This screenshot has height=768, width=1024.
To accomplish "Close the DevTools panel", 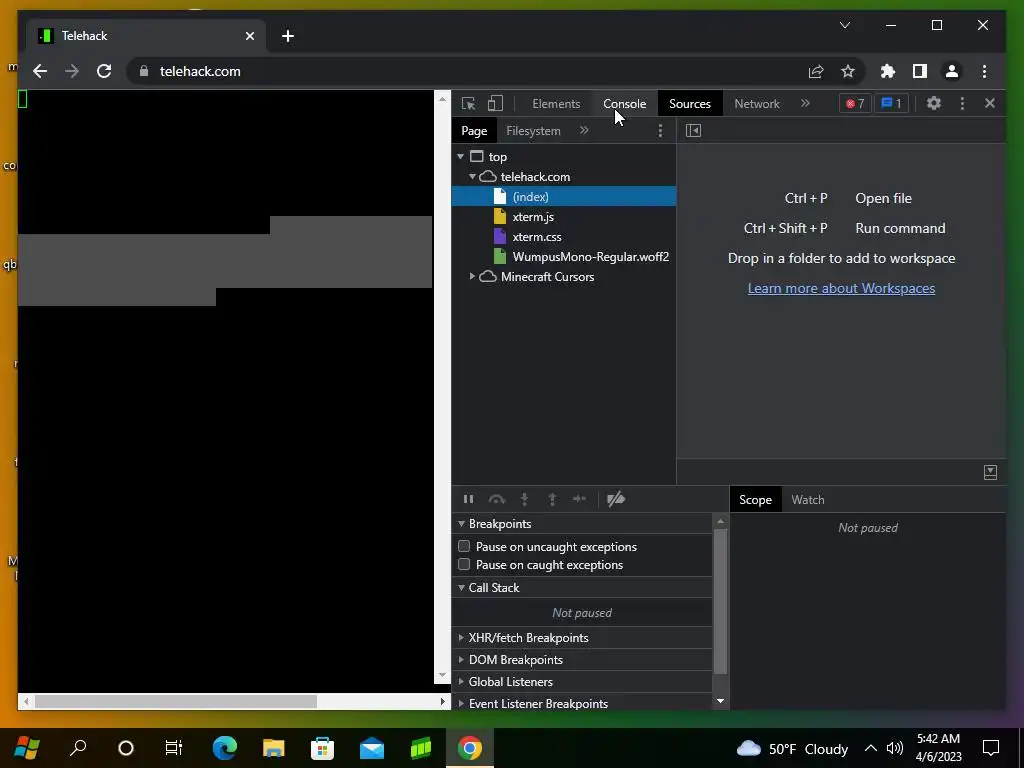I will [x=990, y=103].
